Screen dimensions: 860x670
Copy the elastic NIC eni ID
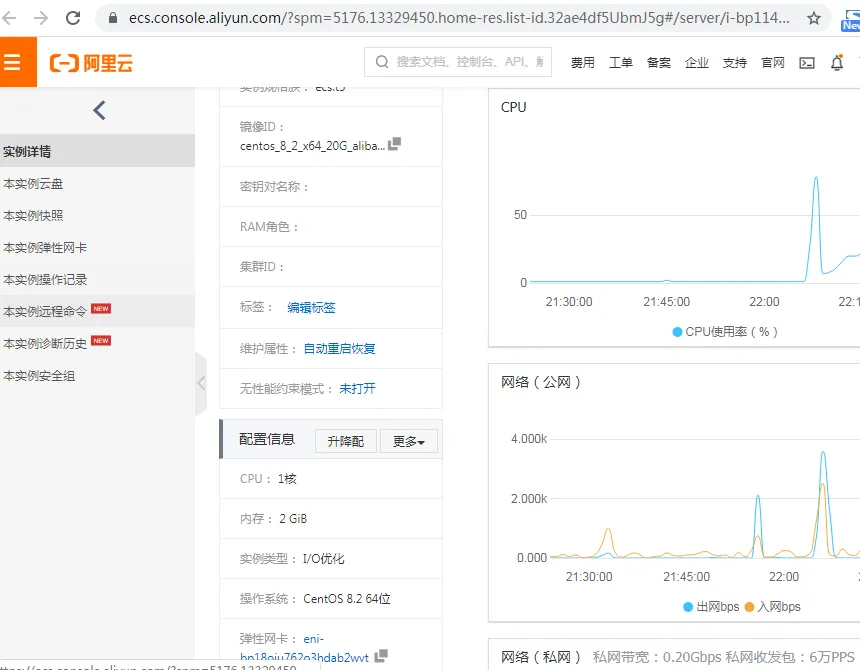[x=381, y=655]
